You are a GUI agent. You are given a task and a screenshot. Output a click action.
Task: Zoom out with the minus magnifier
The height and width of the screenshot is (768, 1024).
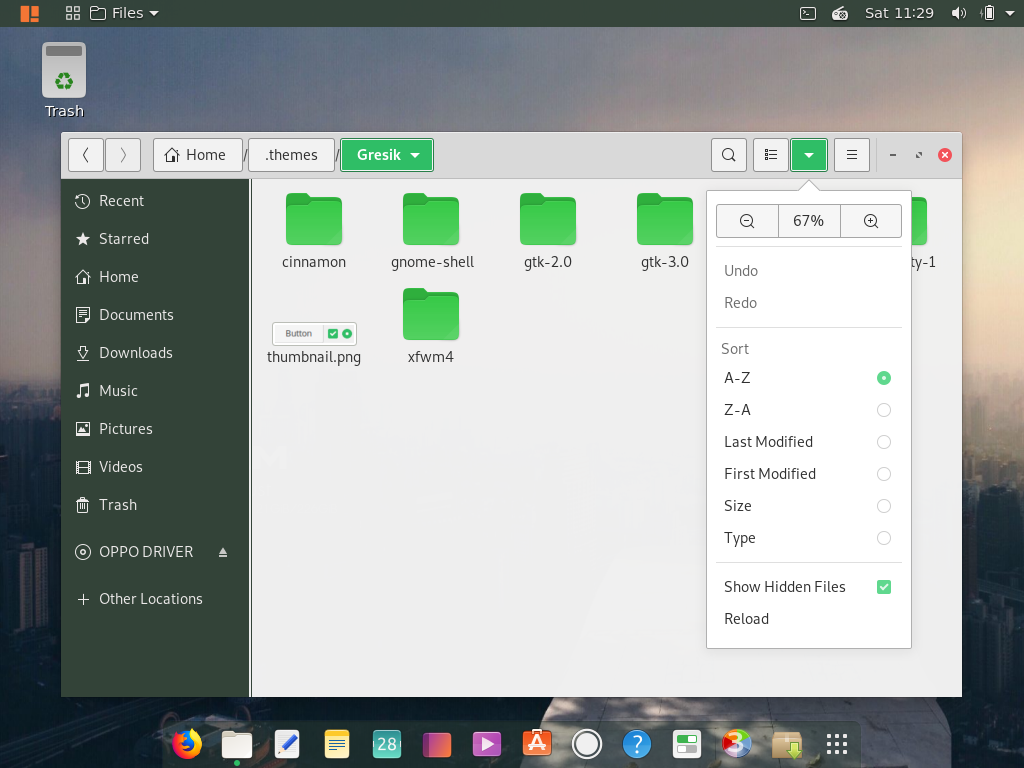(747, 221)
